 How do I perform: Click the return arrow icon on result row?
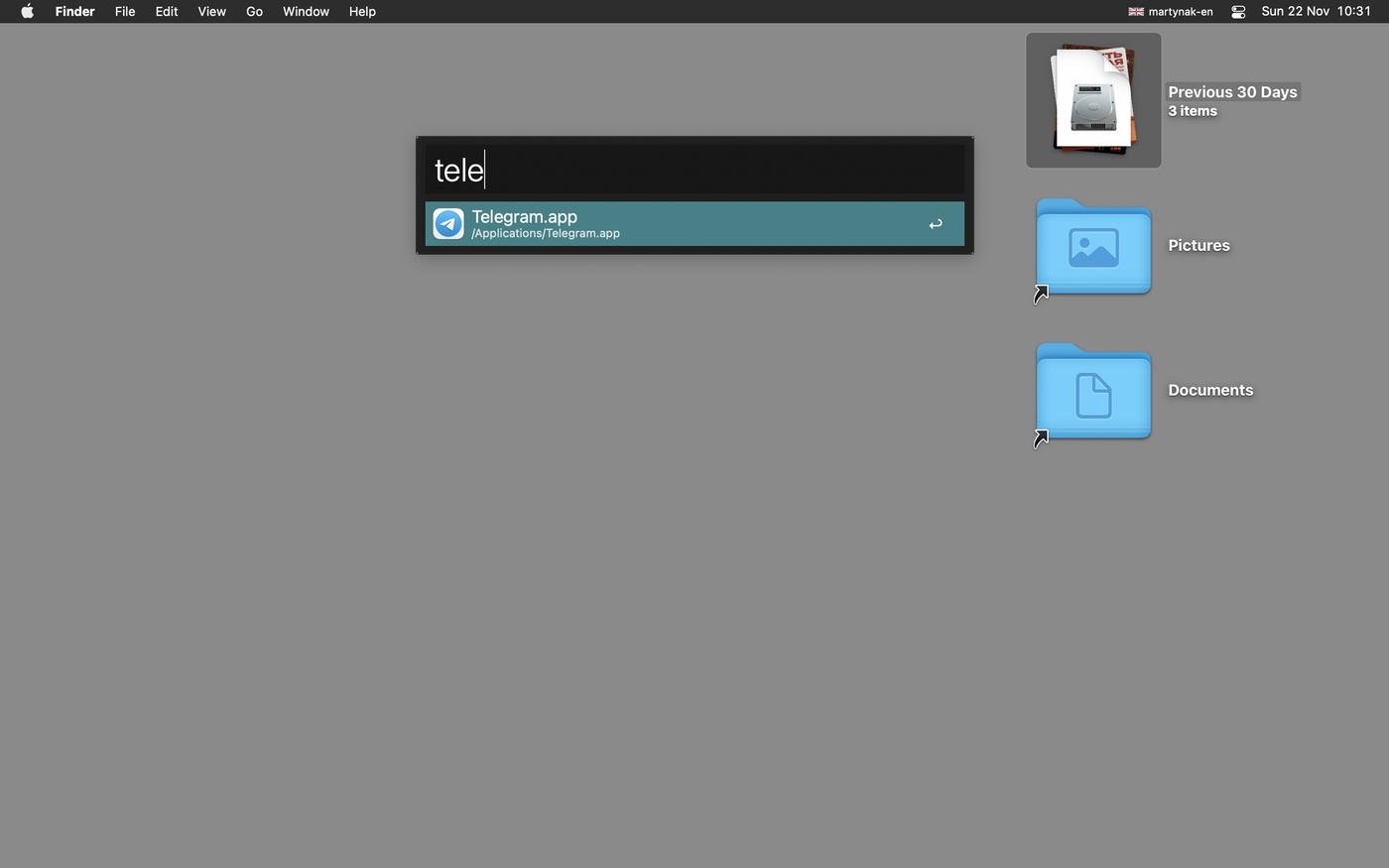click(935, 224)
